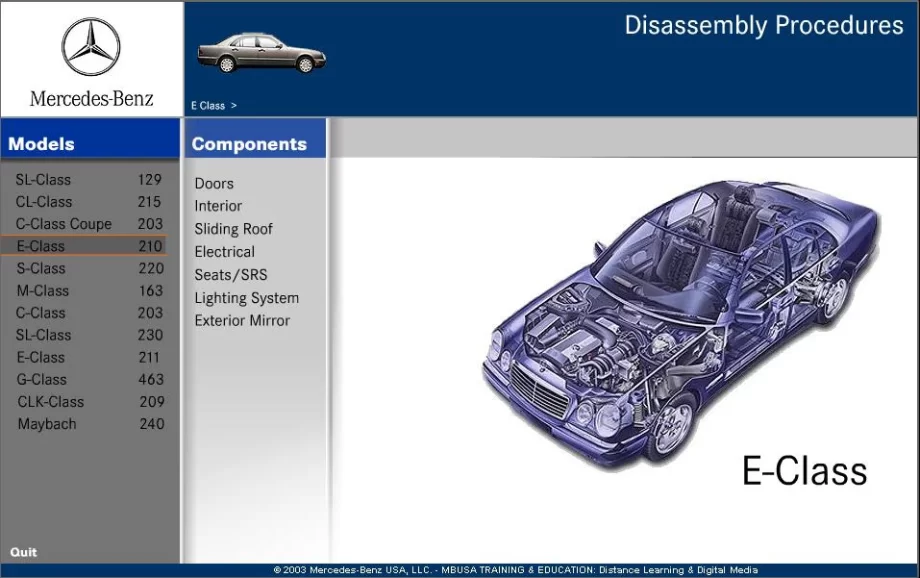Select CL-Class 215 model
Viewport: 920px width, 578px height.
(x=89, y=202)
